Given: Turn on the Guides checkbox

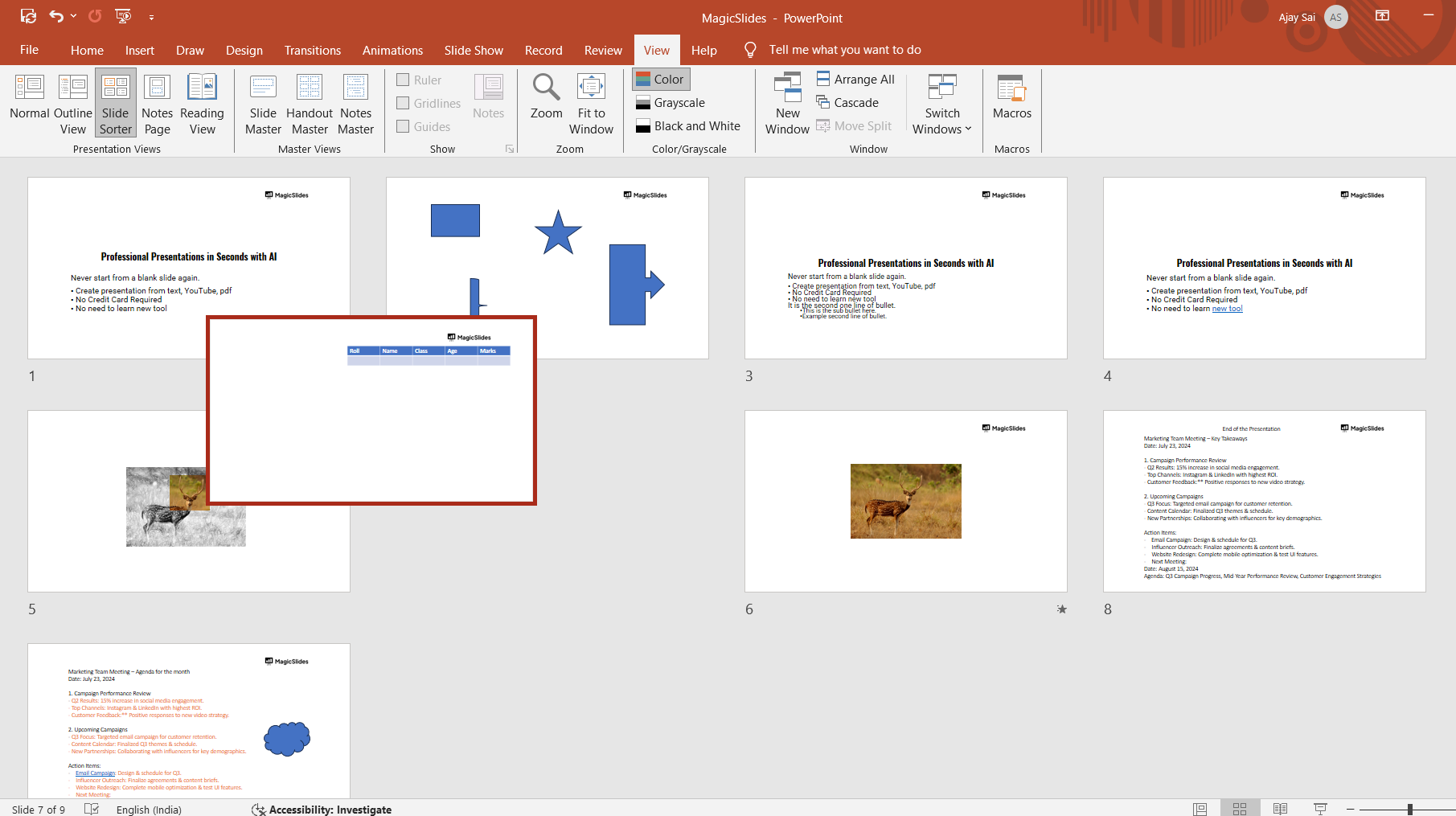Looking at the screenshot, I should coord(404,126).
